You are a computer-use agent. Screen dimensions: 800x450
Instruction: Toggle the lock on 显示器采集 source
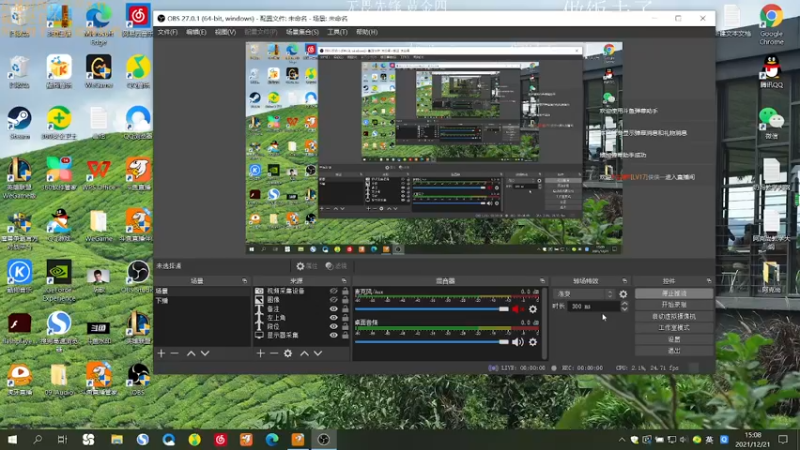pos(345,335)
